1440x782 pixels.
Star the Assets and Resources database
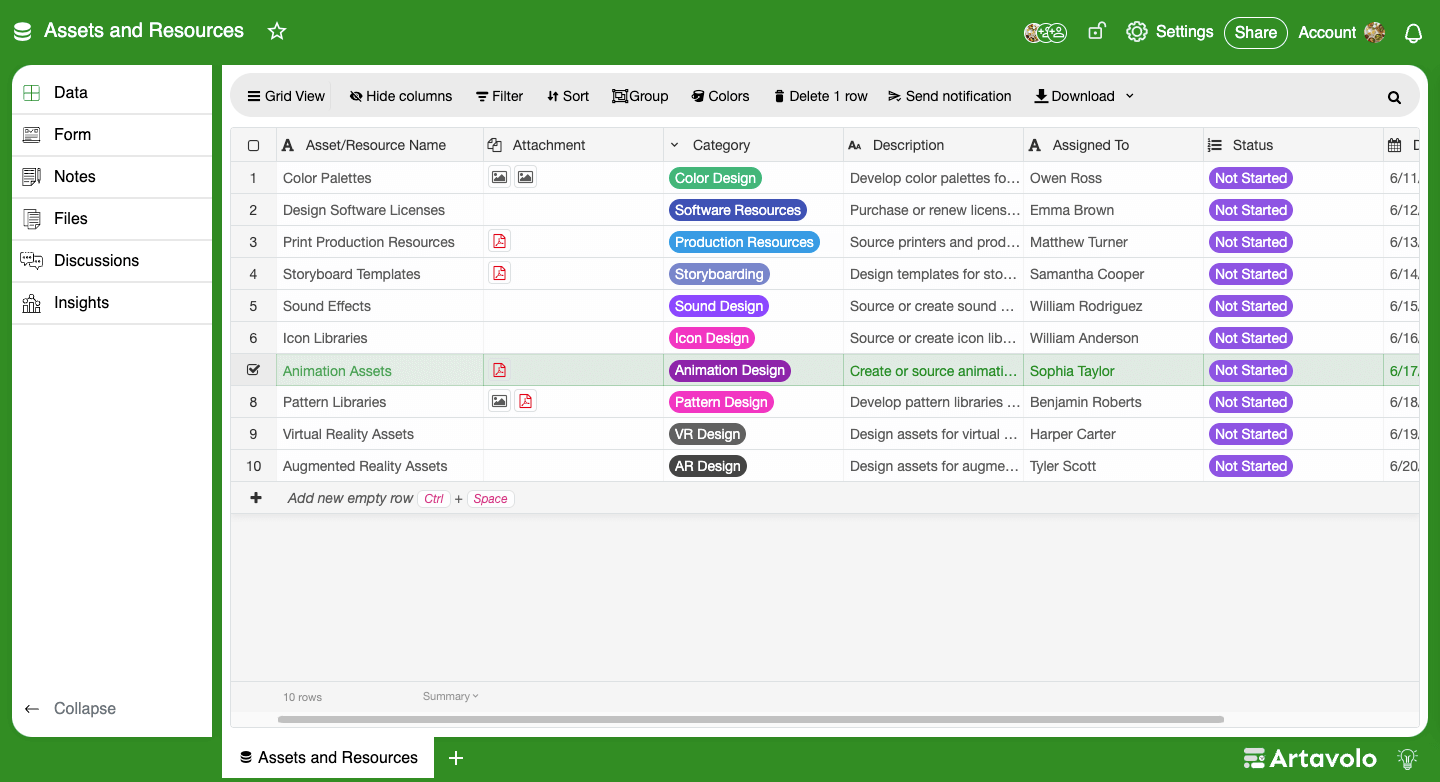click(x=277, y=31)
